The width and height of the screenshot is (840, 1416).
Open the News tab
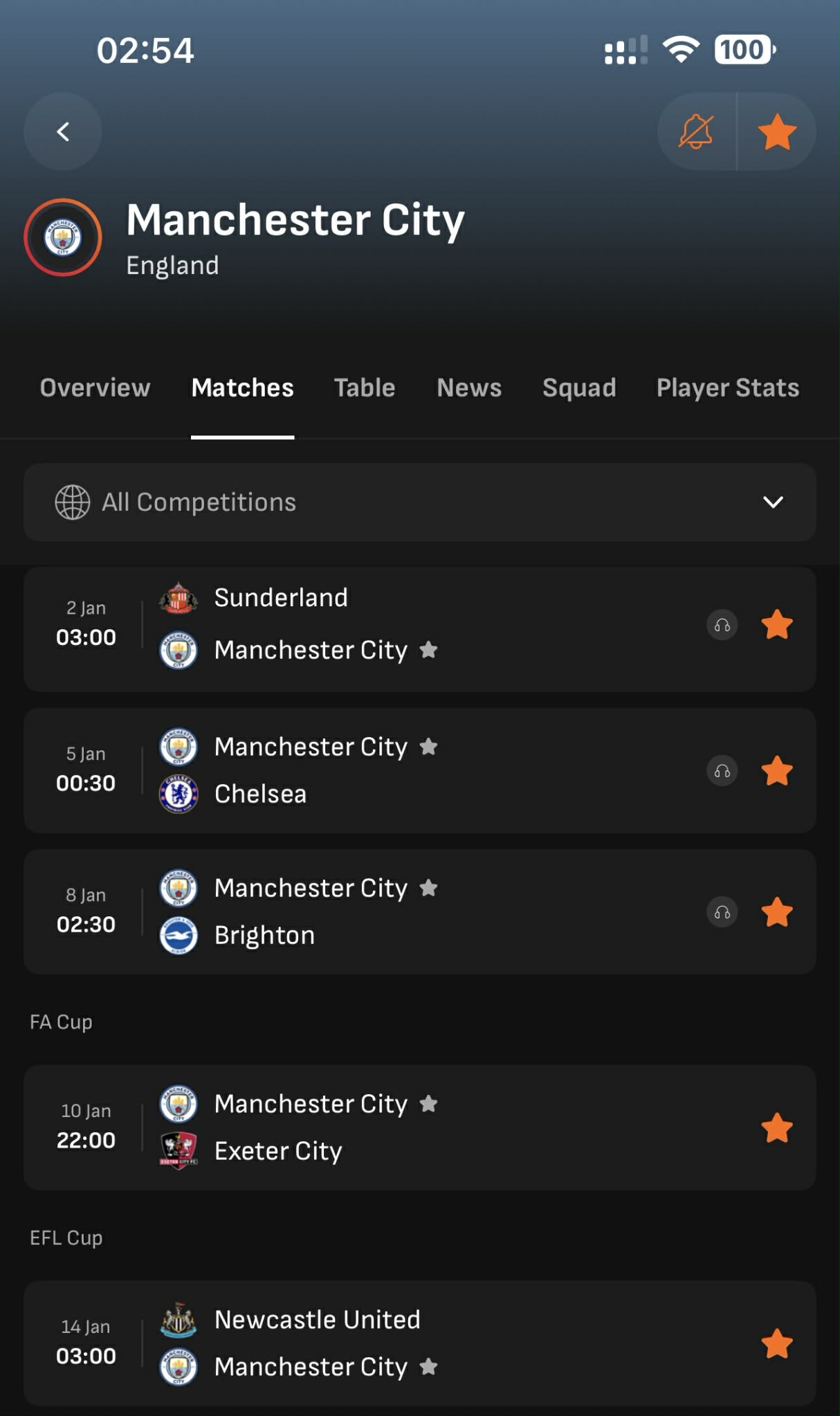469,388
